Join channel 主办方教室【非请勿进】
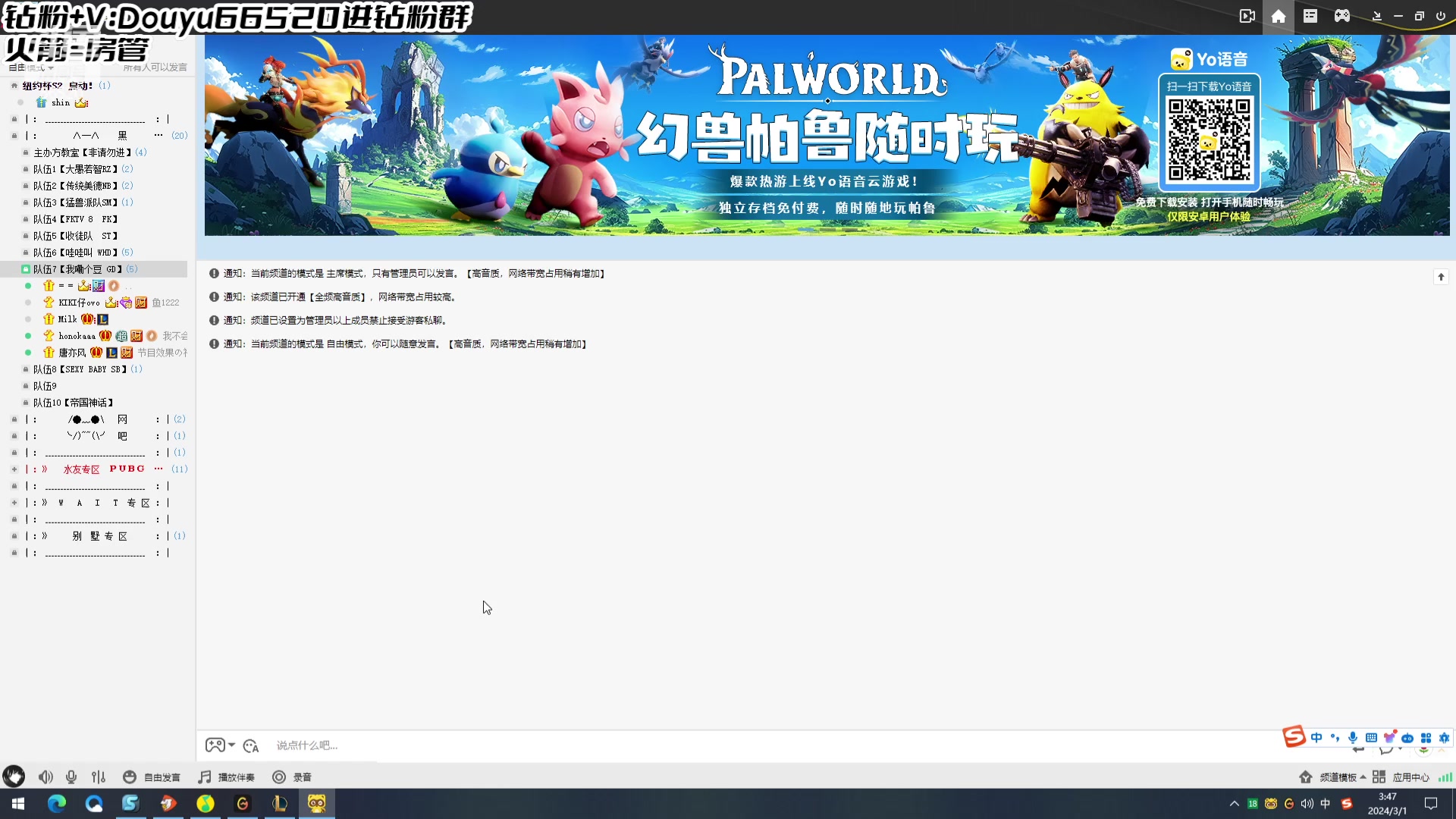The image size is (1456, 819). 83,152
